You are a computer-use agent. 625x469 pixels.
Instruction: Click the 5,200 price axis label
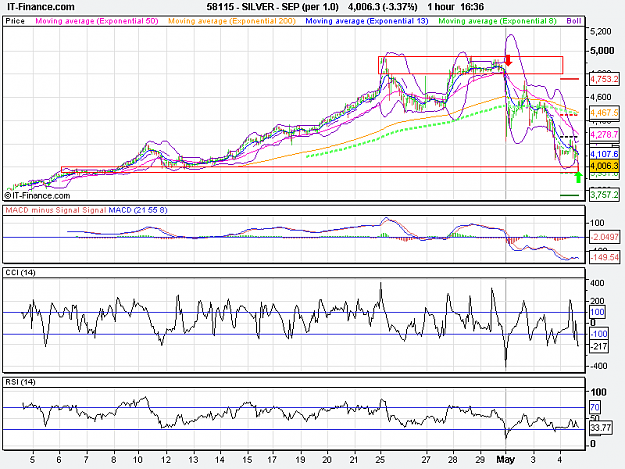[x=600, y=31]
